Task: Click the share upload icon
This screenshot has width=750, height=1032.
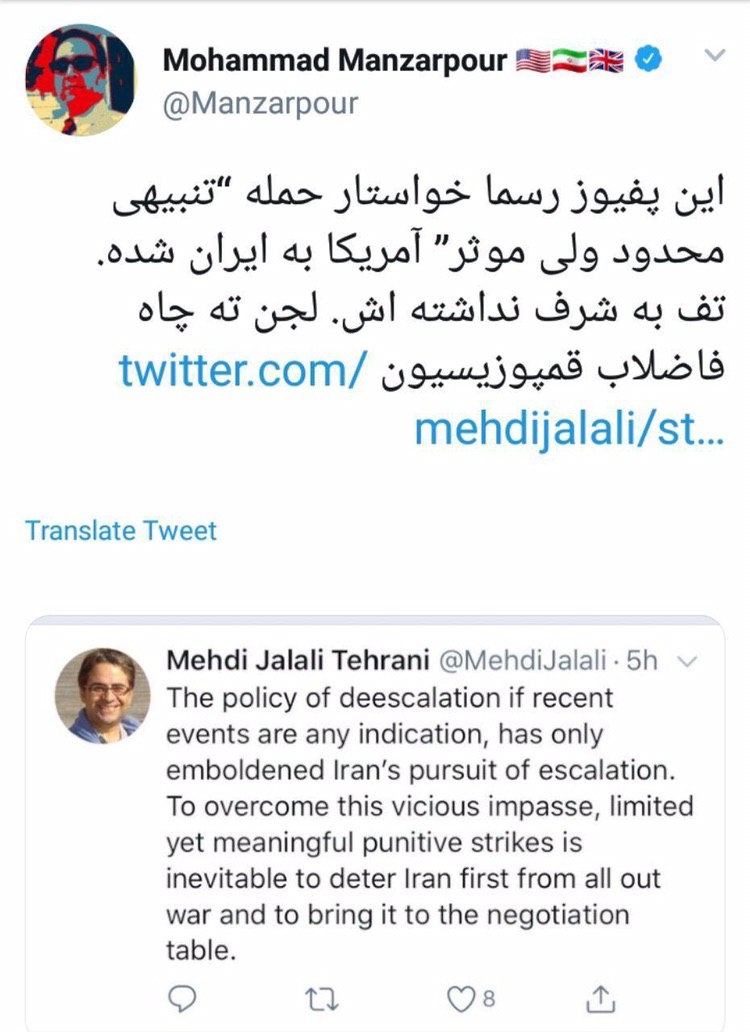Action: click(599, 998)
